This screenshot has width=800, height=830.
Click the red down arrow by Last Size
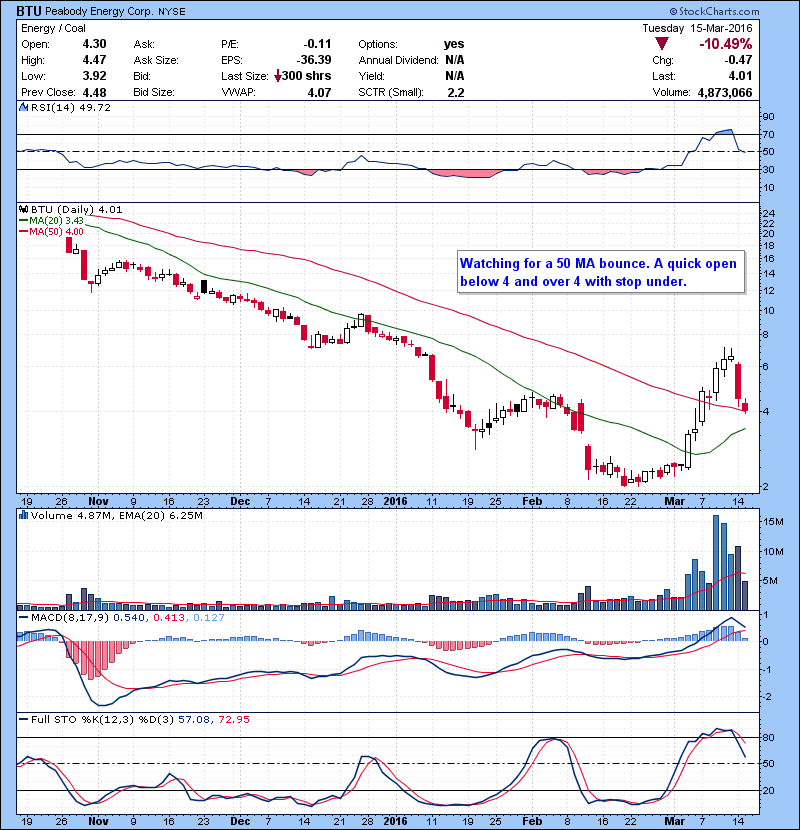point(277,76)
